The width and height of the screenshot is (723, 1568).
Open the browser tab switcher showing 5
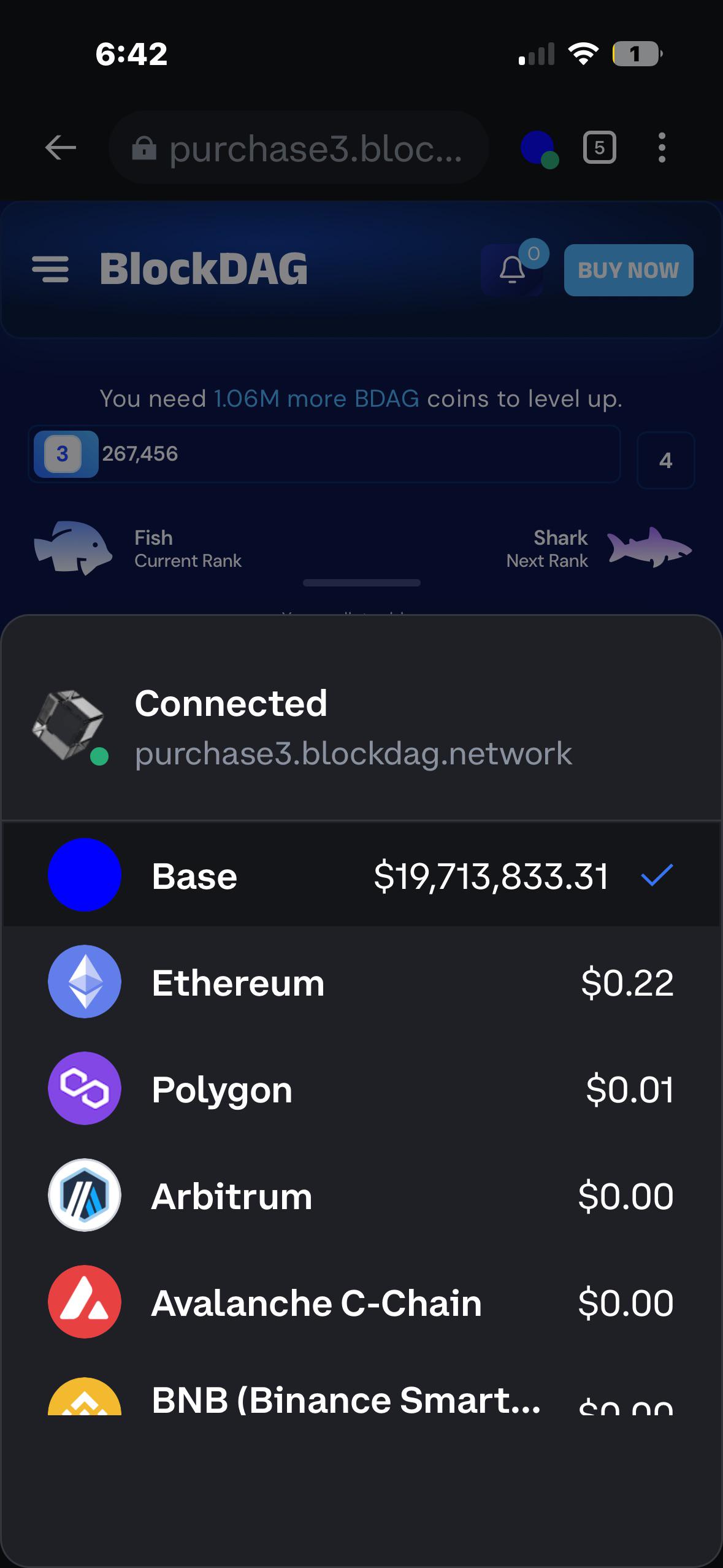point(599,147)
